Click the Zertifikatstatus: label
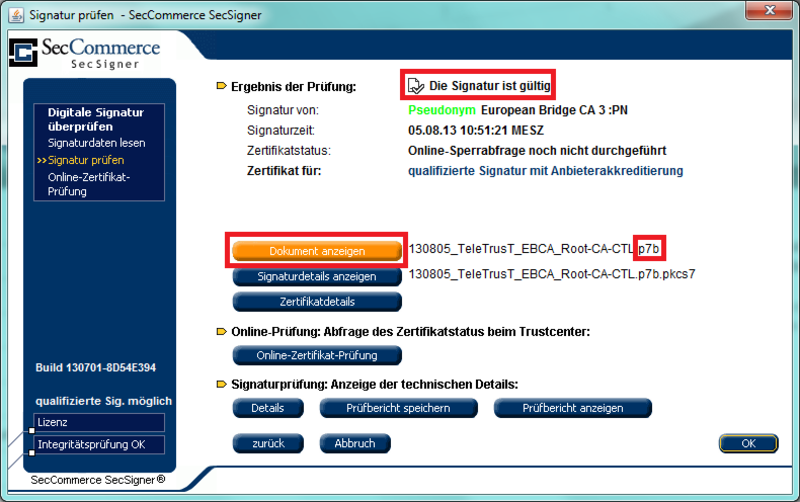This screenshot has height=502, width=800. [289, 150]
